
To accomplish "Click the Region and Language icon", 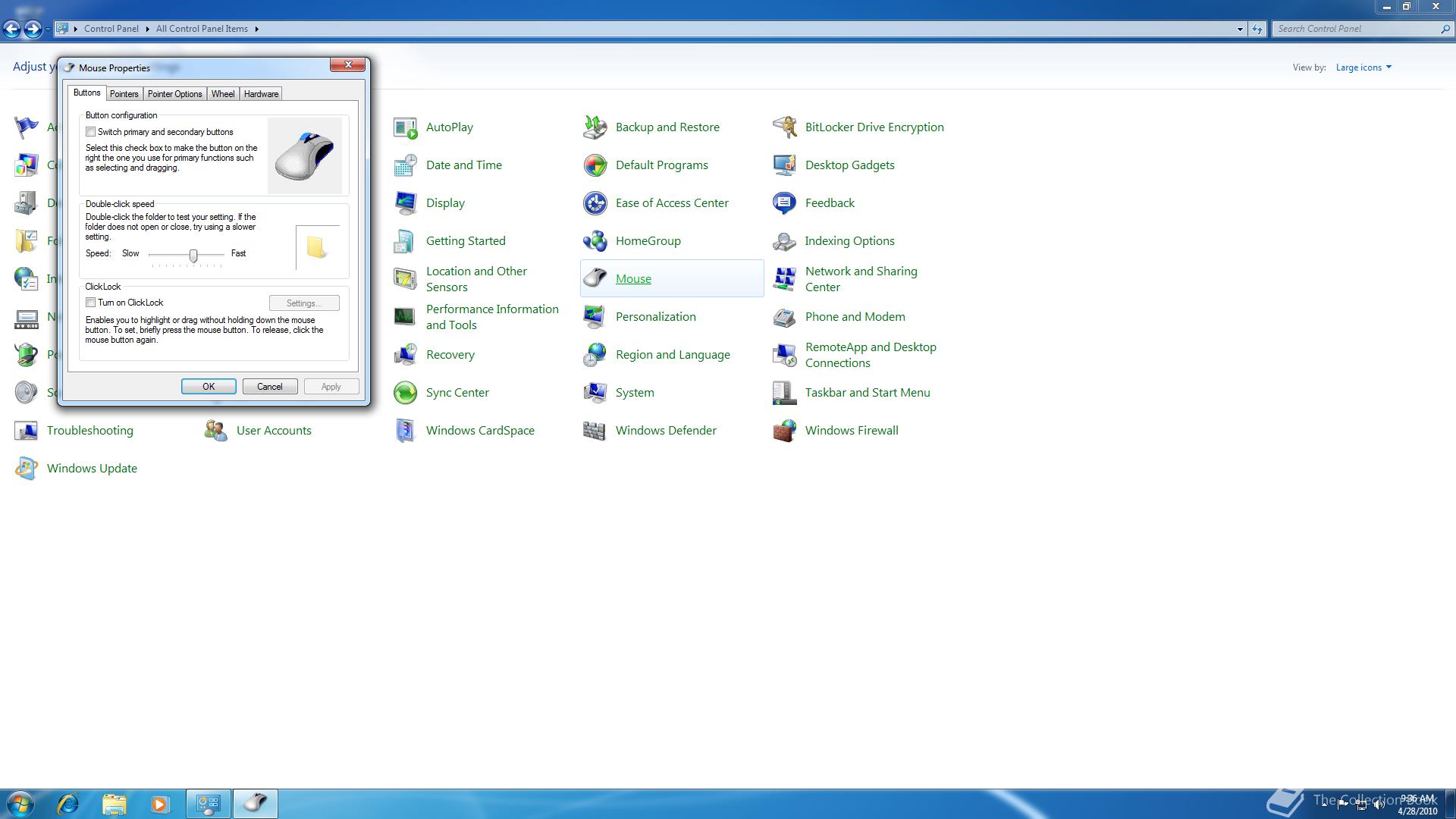I will click(x=595, y=355).
